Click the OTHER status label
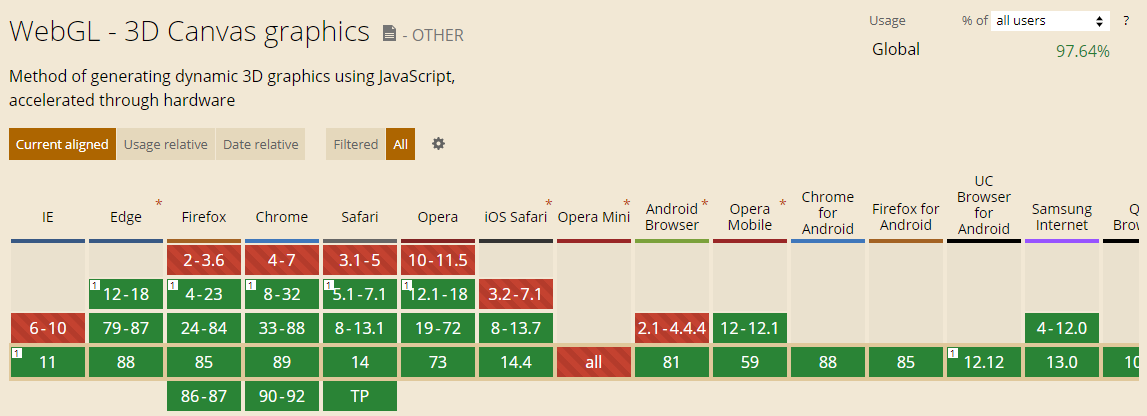This screenshot has height=416, width=1147. click(x=438, y=34)
